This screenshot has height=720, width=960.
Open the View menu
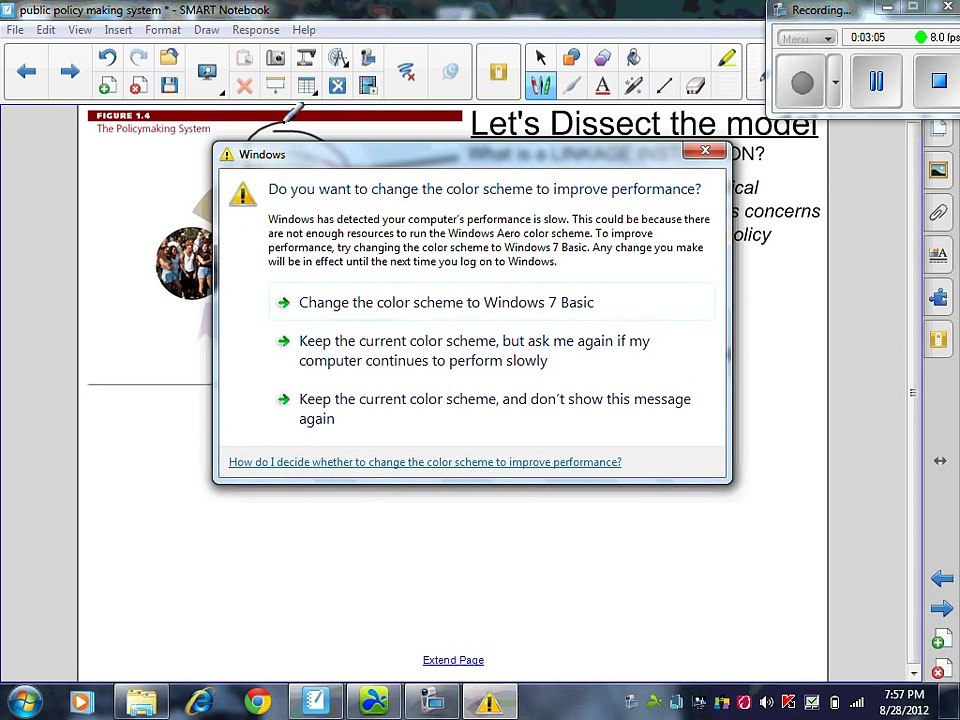[x=80, y=29]
